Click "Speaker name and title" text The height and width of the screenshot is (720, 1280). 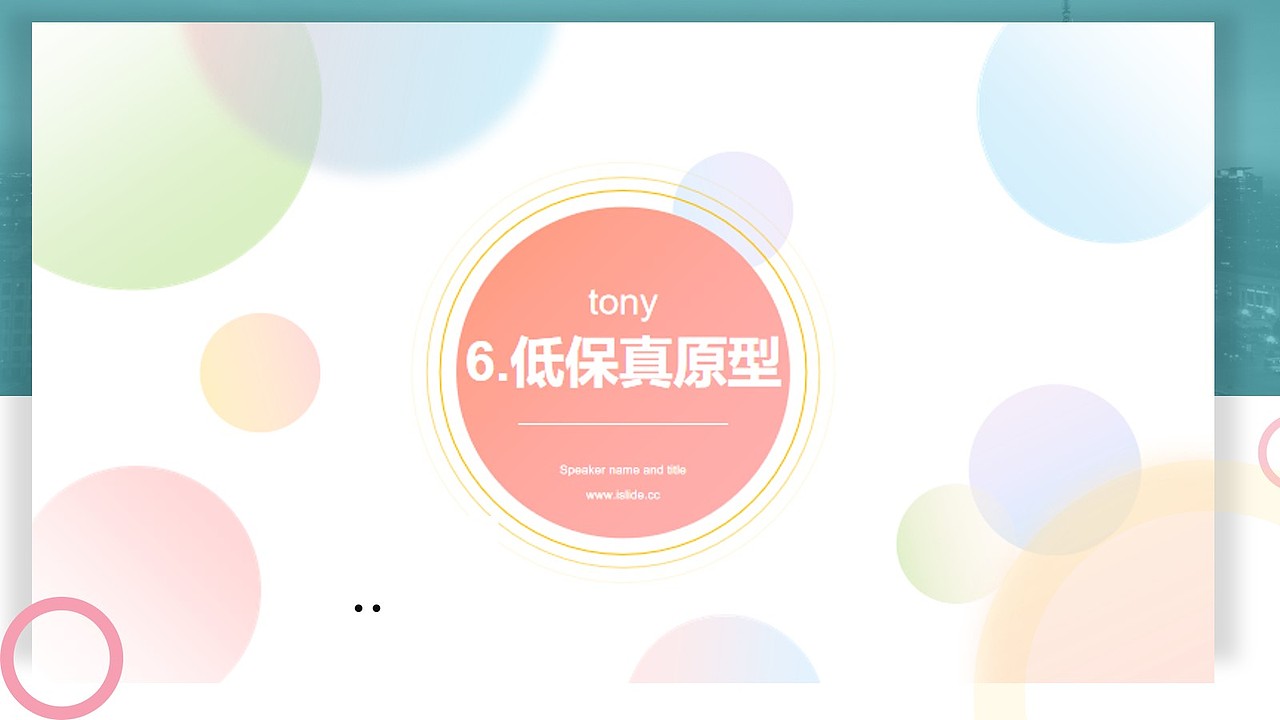[x=622, y=470]
